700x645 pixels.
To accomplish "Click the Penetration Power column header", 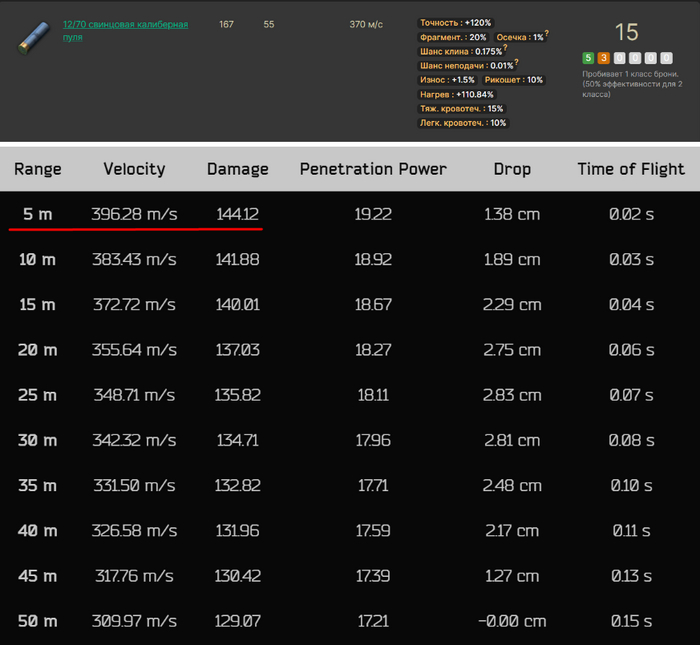I will click(x=373, y=169).
